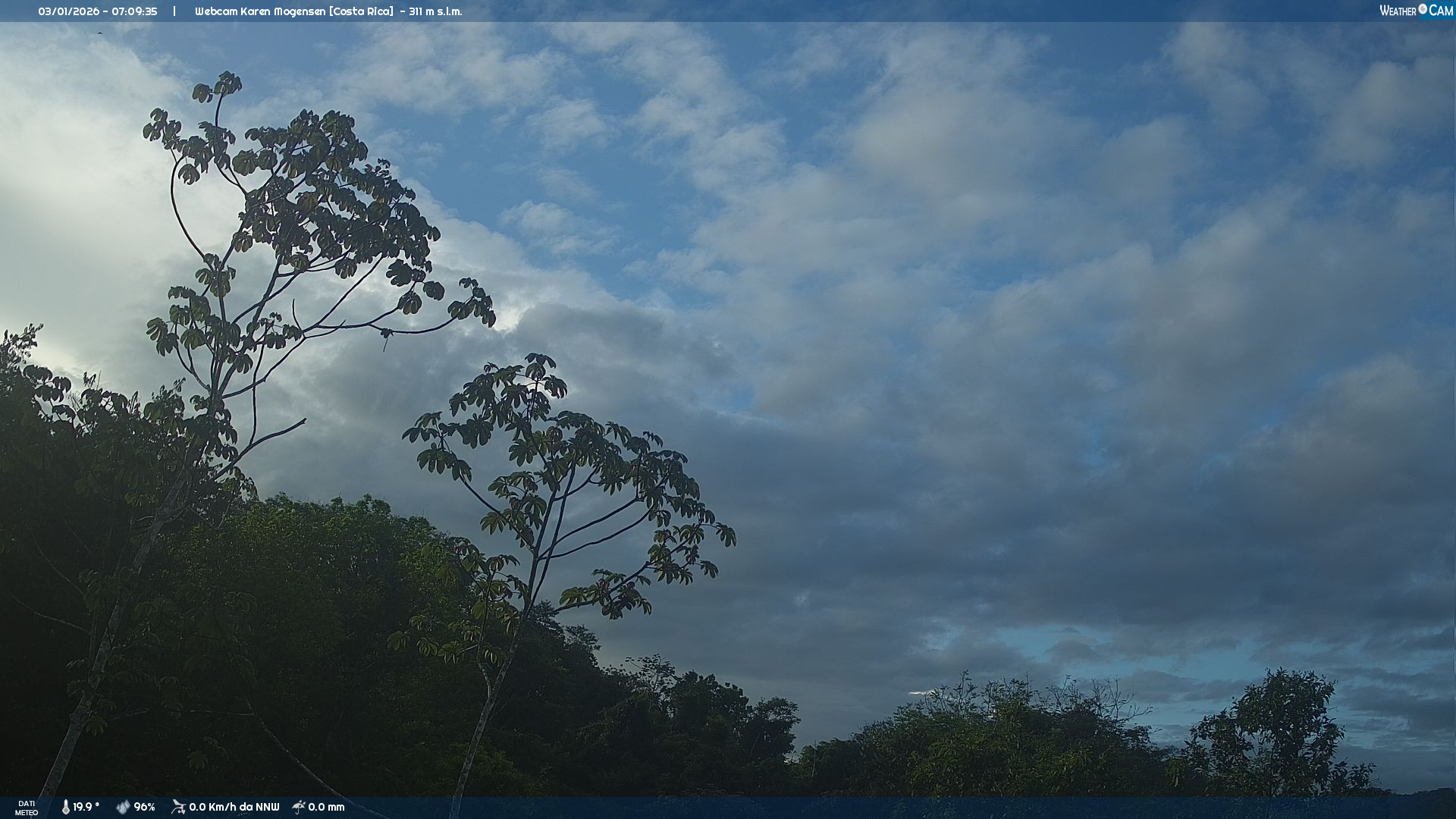
Task: Click the Webcam Karen Mogensen title
Action: tap(261, 11)
